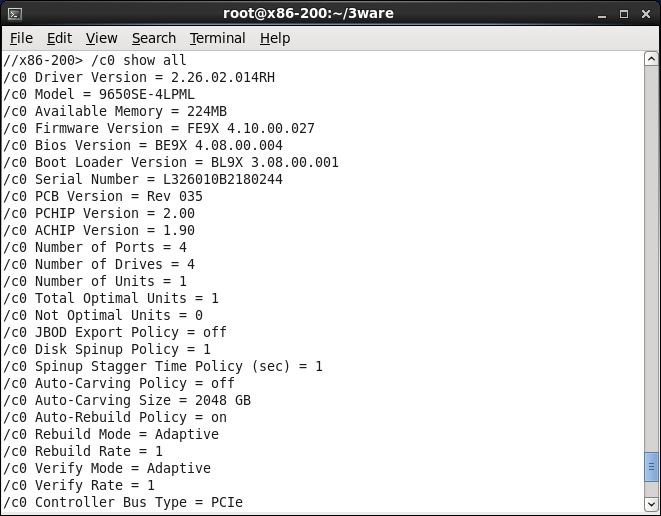Open the Help menu

point(274,38)
